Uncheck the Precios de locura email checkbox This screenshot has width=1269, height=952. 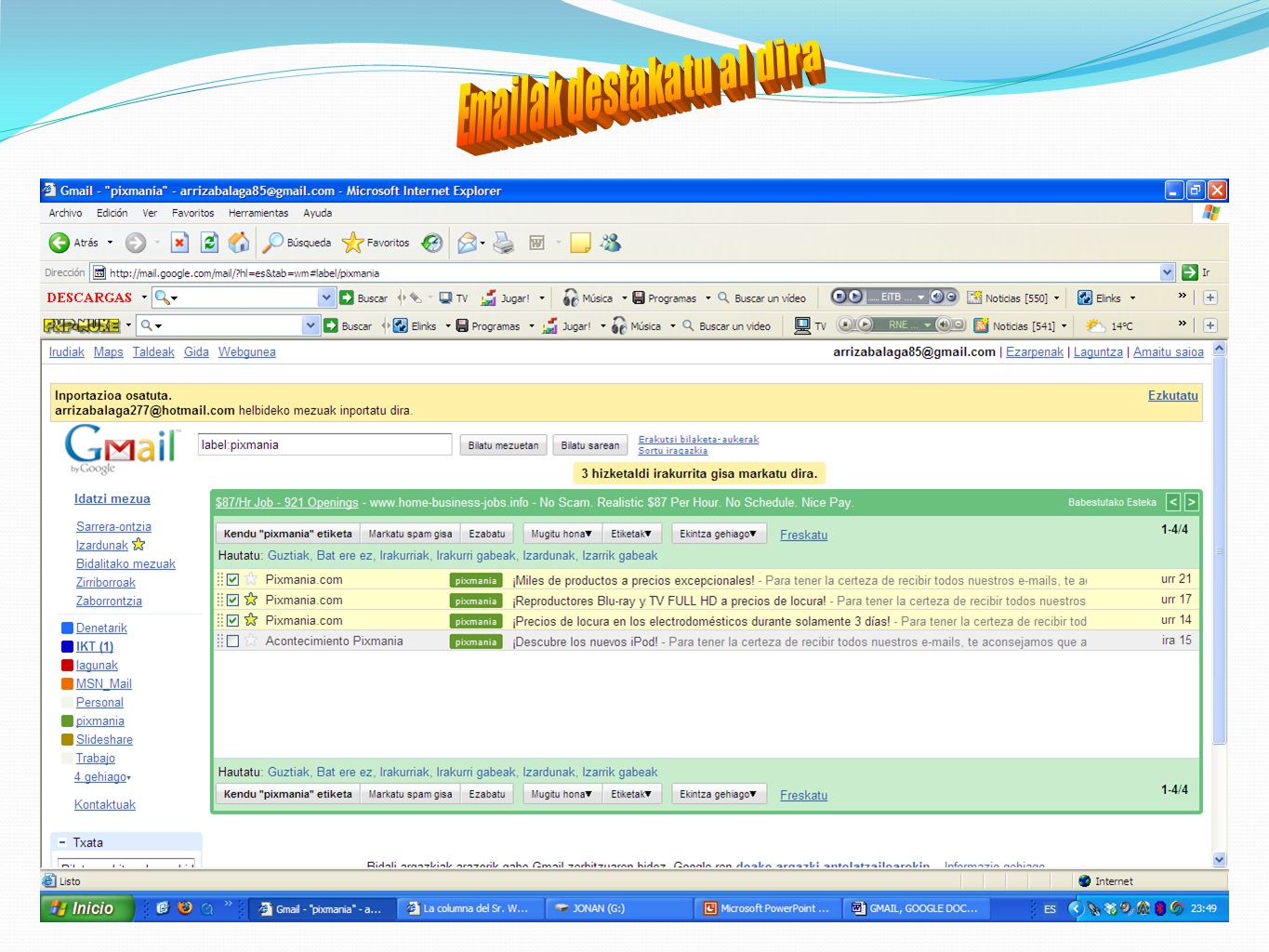coord(232,621)
